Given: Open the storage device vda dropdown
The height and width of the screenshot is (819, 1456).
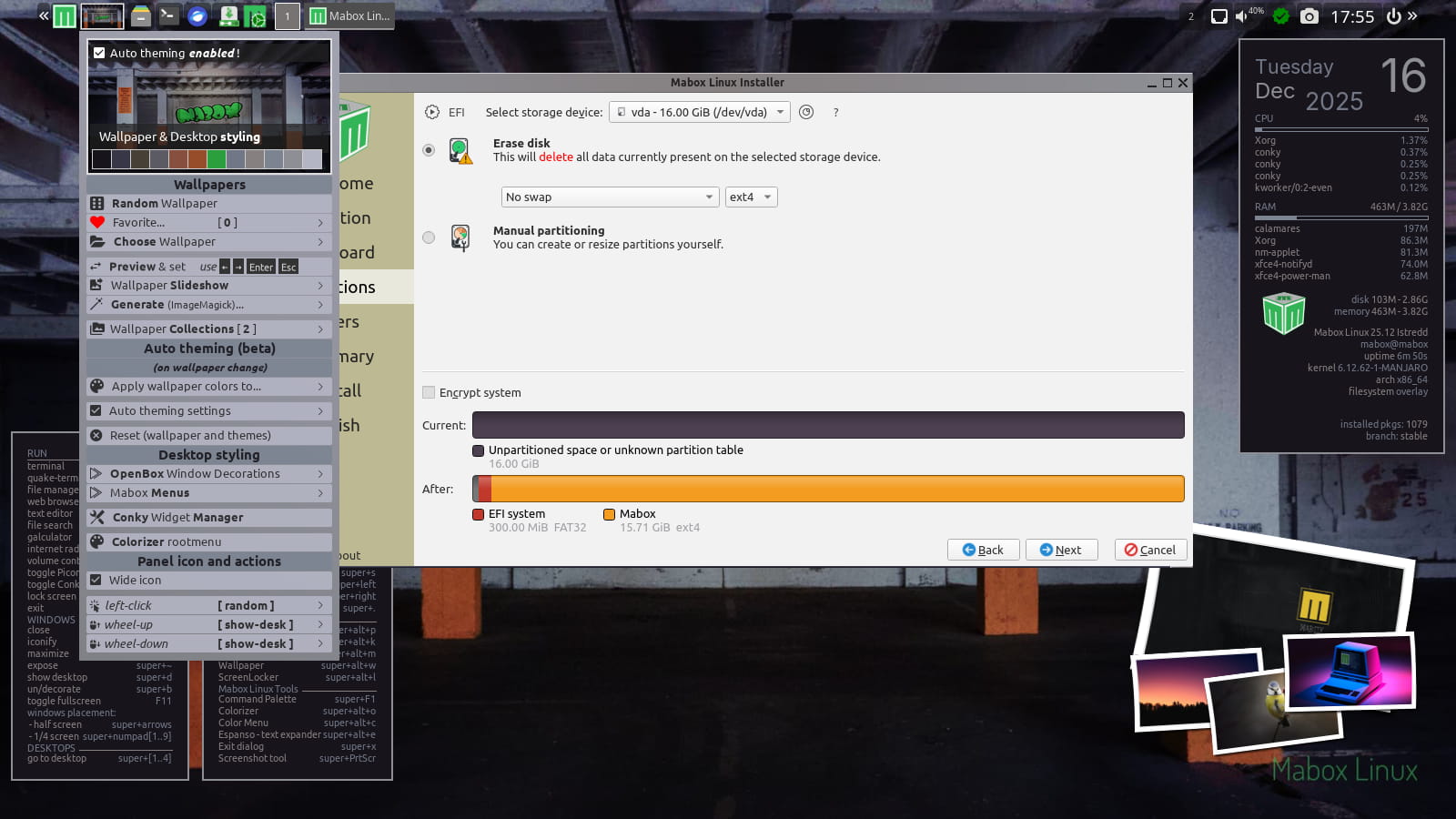Looking at the screenshot, I should click(x=699, y=112).
